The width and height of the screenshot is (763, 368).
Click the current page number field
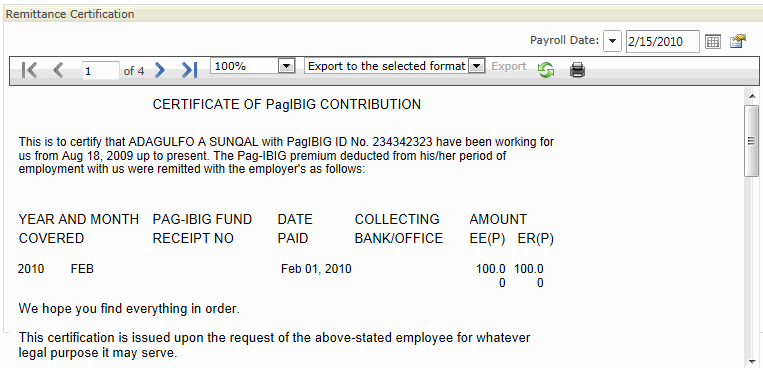click(x=101, y=71)
